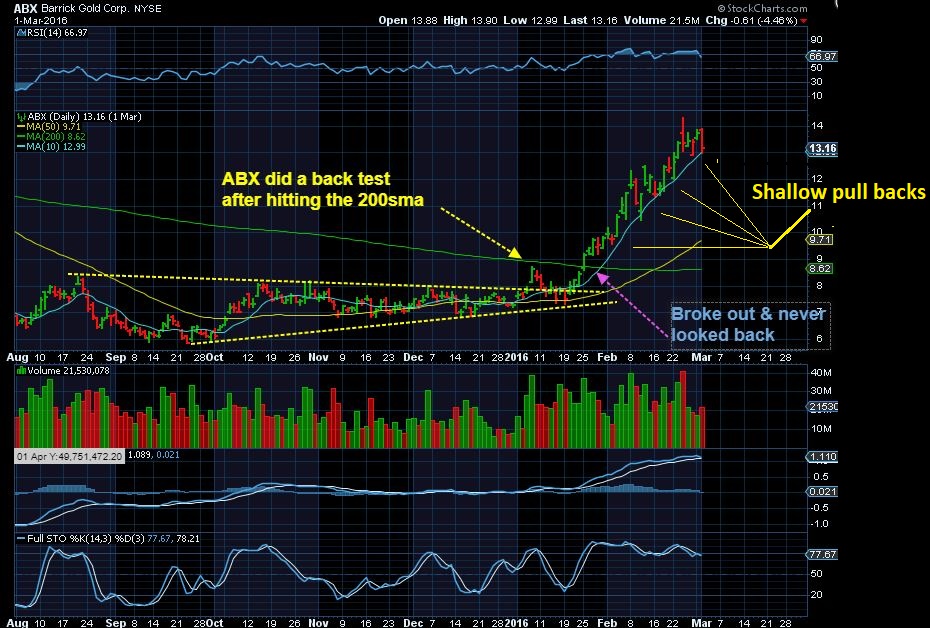This screenshot has height=628, width=930.
Task: Select the ABX (Daily) 13.16 (1 Mar) legend
Action: [x=84, y=117]
